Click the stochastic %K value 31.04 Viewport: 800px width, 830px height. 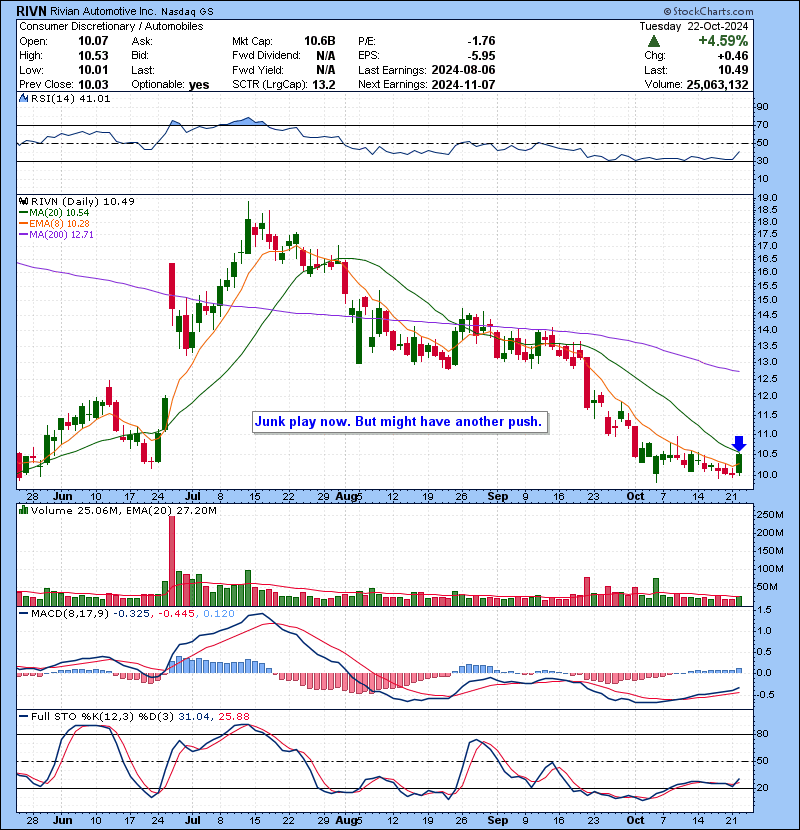(x=194, y=717)
